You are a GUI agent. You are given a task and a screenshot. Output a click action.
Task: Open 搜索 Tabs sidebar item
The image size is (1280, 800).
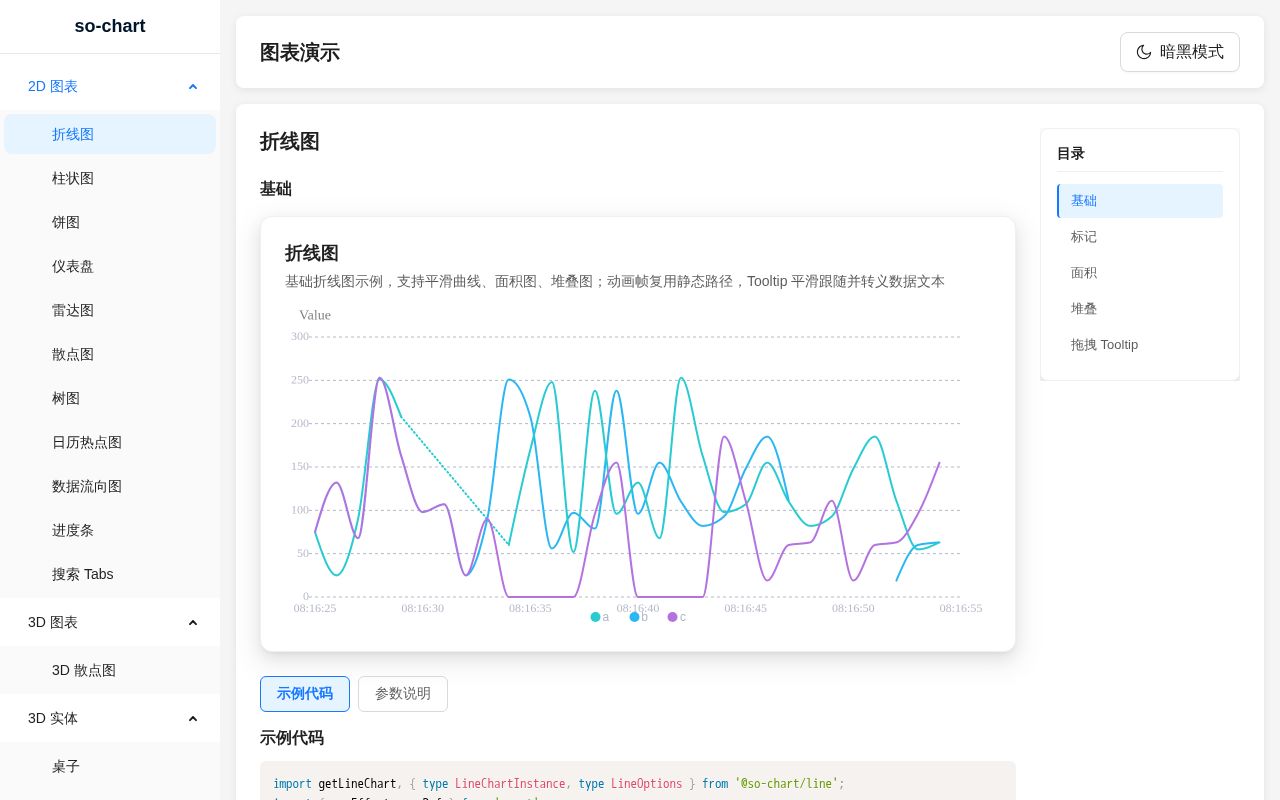coord(110,574)
